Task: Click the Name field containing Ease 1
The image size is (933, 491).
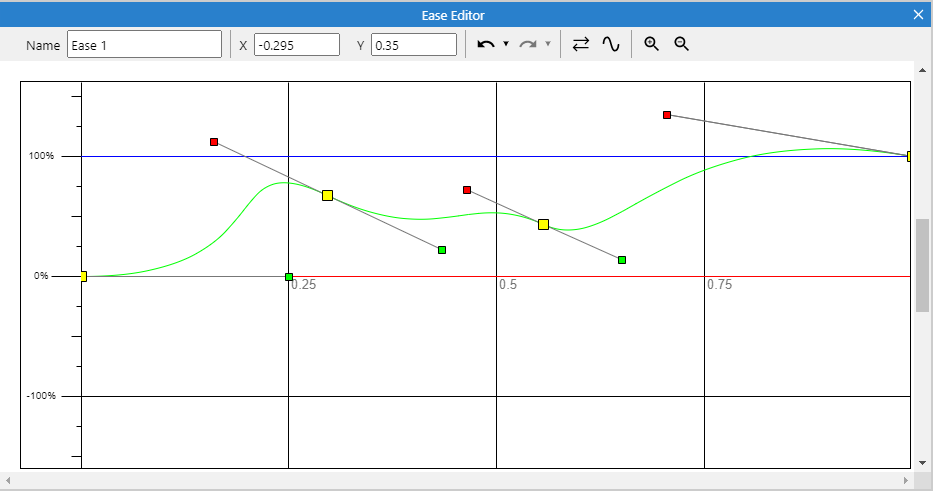Action: [144, 45]
